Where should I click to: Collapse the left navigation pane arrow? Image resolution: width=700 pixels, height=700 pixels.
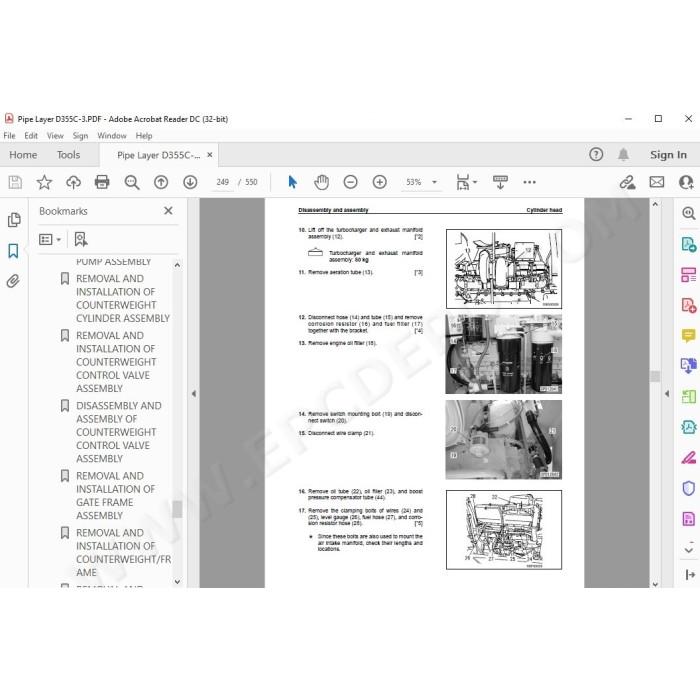pyautogui.click(x=194, y=394)
